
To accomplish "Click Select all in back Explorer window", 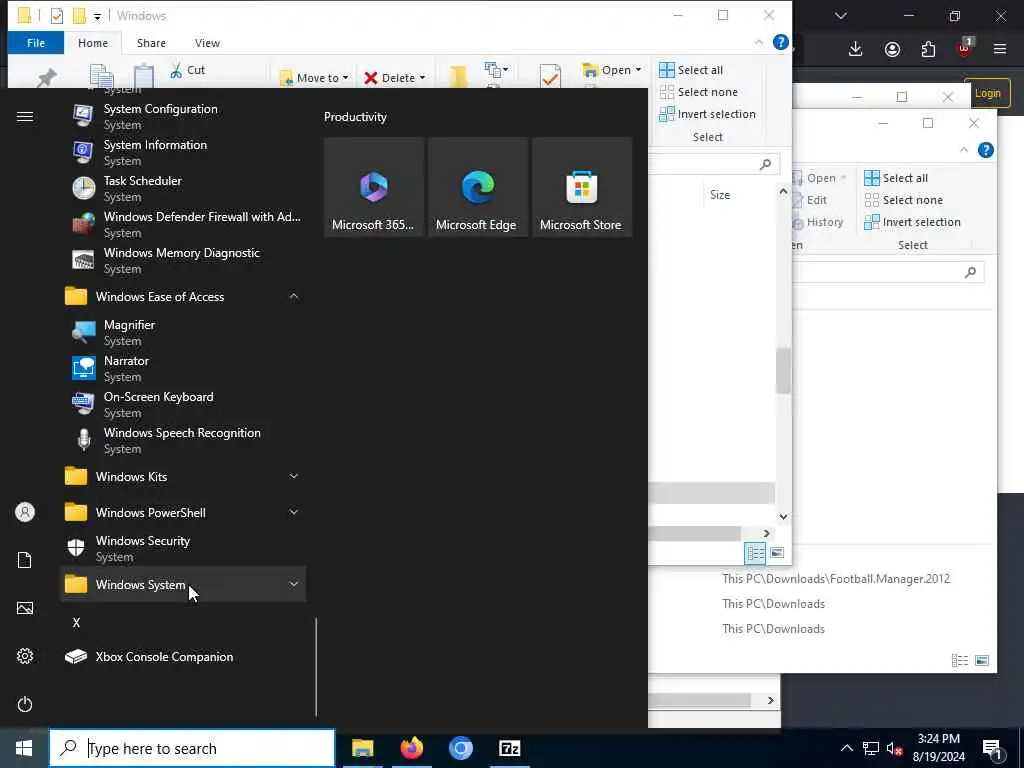I will [x=896, y=178].
